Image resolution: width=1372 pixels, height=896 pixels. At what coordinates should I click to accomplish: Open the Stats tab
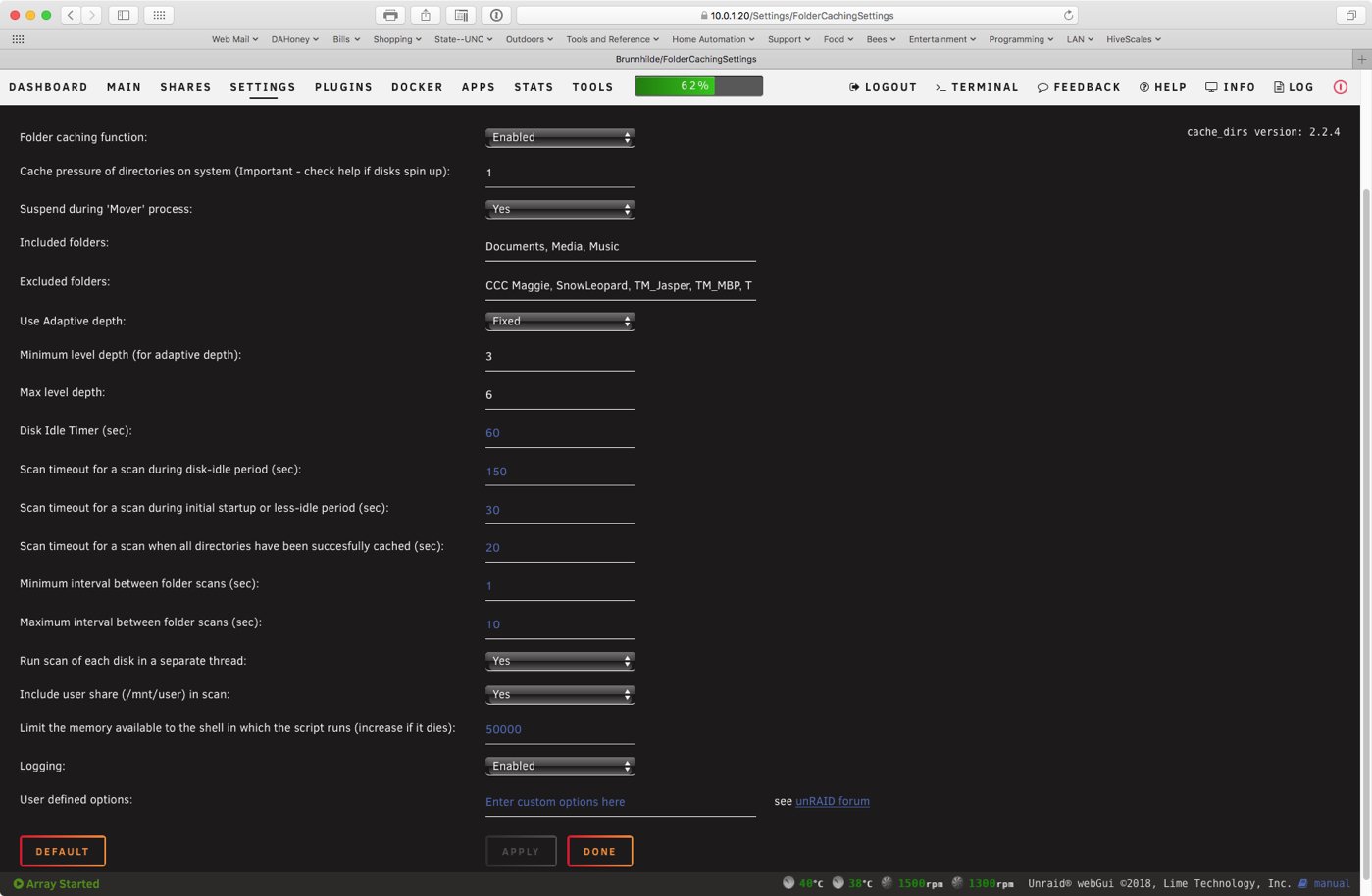click(x=534, y=87)
